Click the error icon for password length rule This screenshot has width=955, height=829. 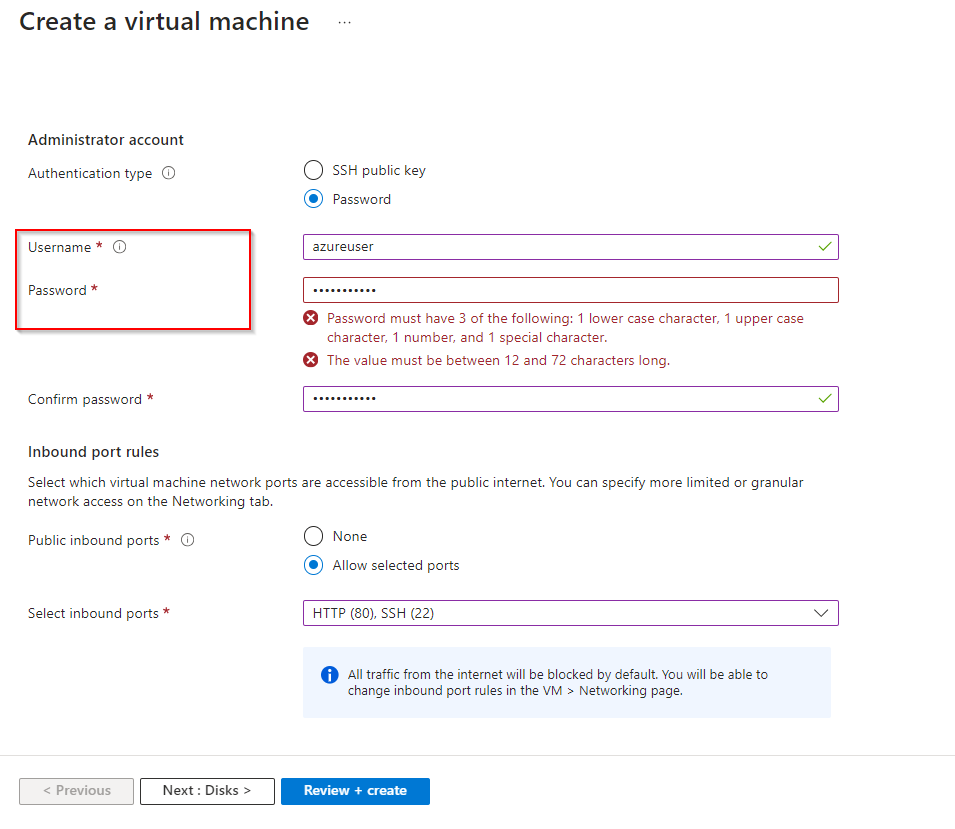tap(311, 360)
